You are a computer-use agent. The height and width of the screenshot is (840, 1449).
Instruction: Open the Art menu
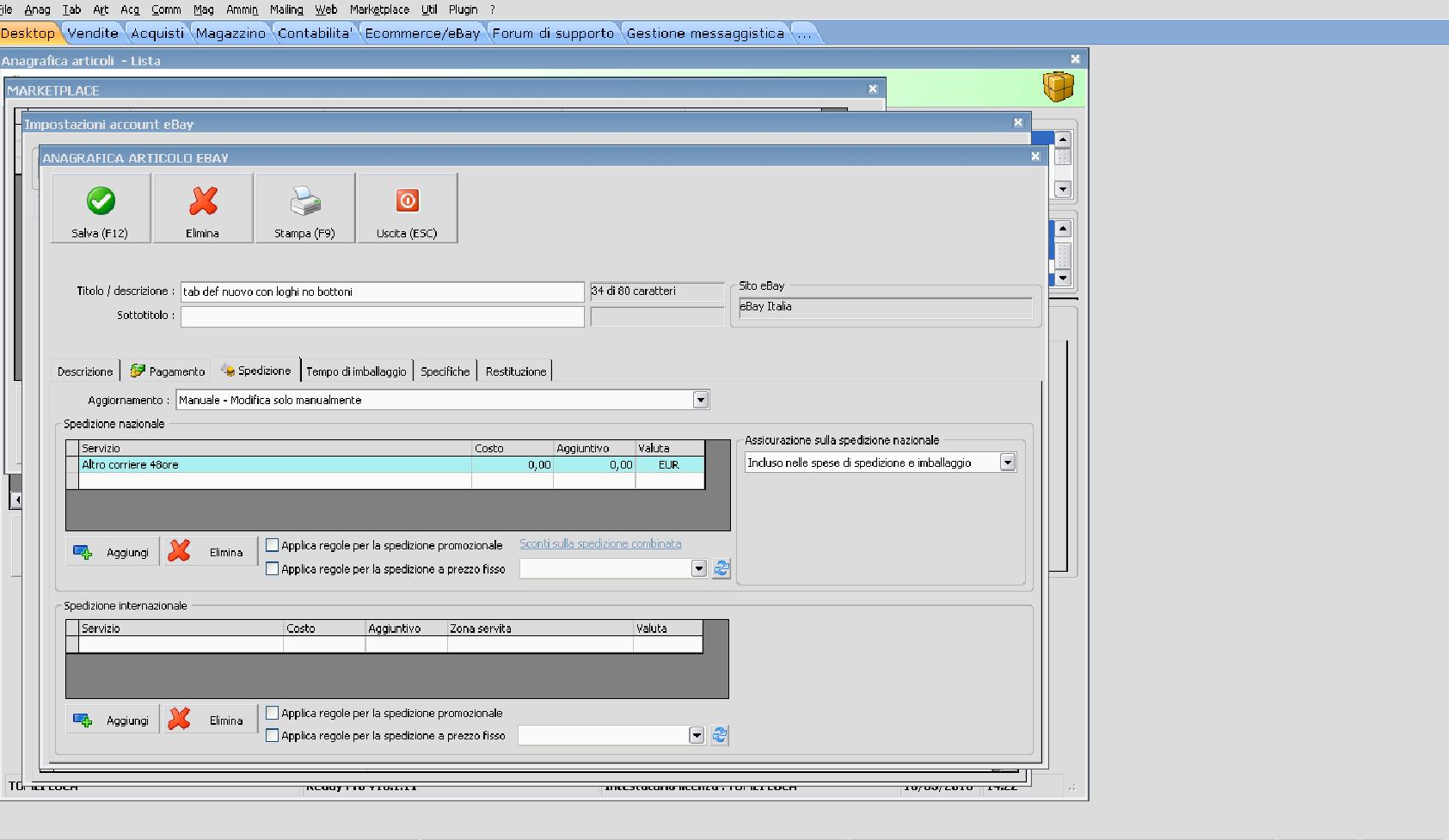coord(101,9)
